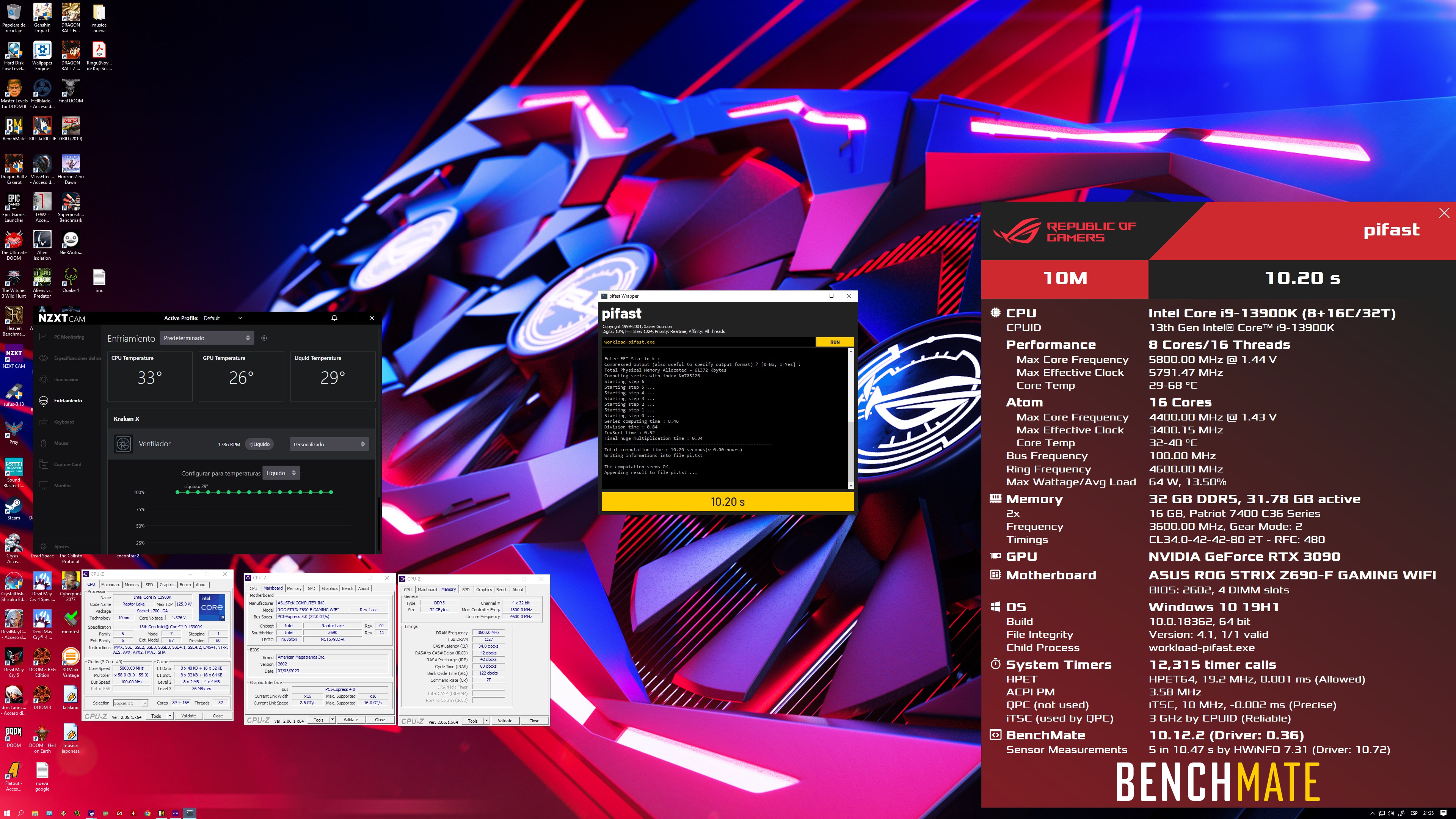Switch to Bench tab in first CPU-Z window
The width and height of the screenshot is (1456, 819).
point(185,584)
